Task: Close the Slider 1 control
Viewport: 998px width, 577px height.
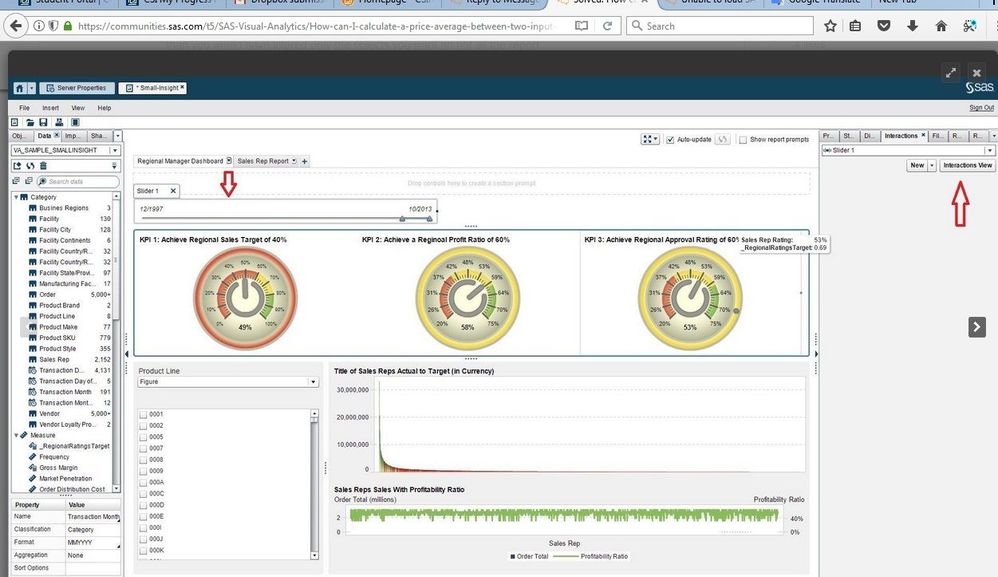Action: (172, 191)
